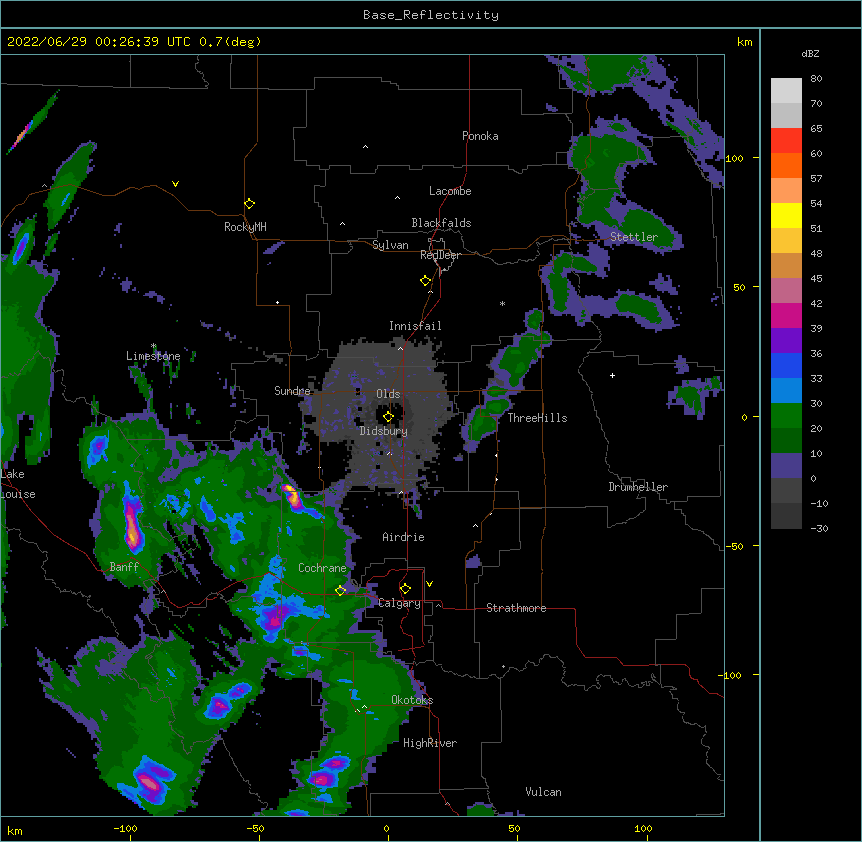This screenshot has width=862, height=842.
Task: Pick the light blue swatch between 33 and 30 dBZ
Action: click(786, 391)
